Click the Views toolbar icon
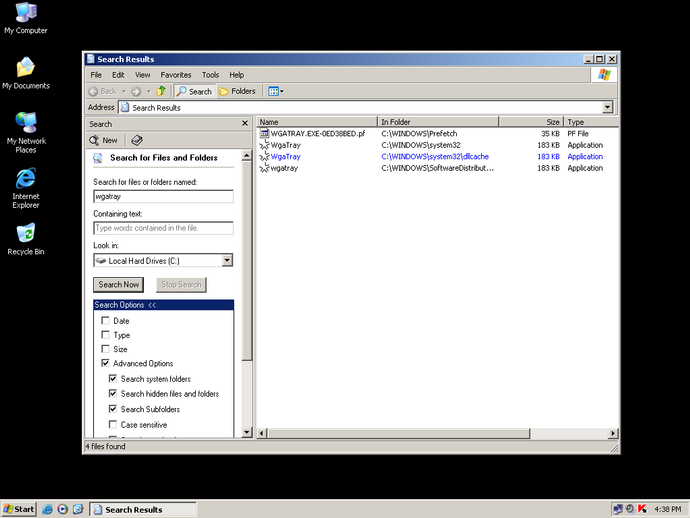Screen dimensions: 690x518 point(273,91)
